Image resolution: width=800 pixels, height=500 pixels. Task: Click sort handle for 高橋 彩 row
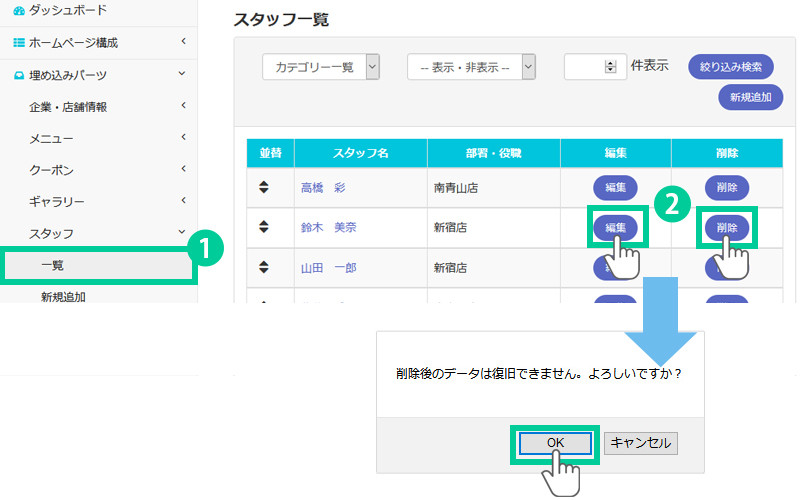pyautogui.click(x=264, y=187)
